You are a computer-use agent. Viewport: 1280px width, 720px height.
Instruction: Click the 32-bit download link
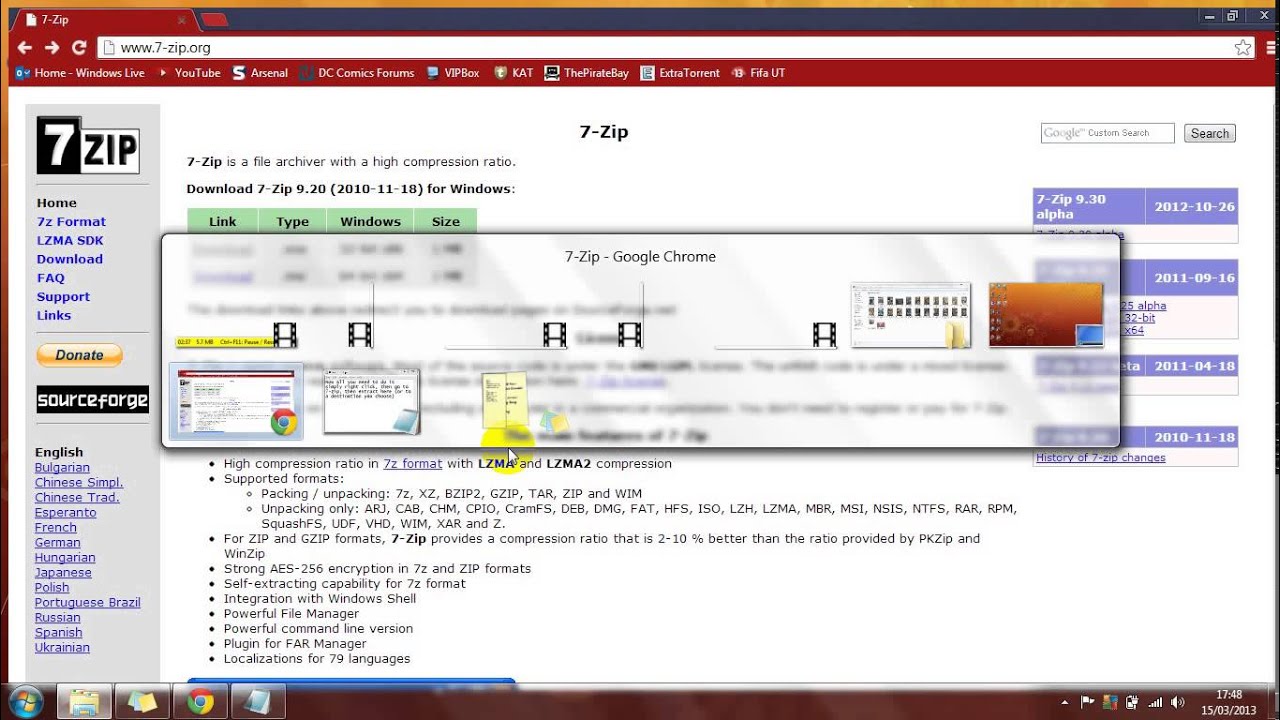click(x=1138, y=318)
